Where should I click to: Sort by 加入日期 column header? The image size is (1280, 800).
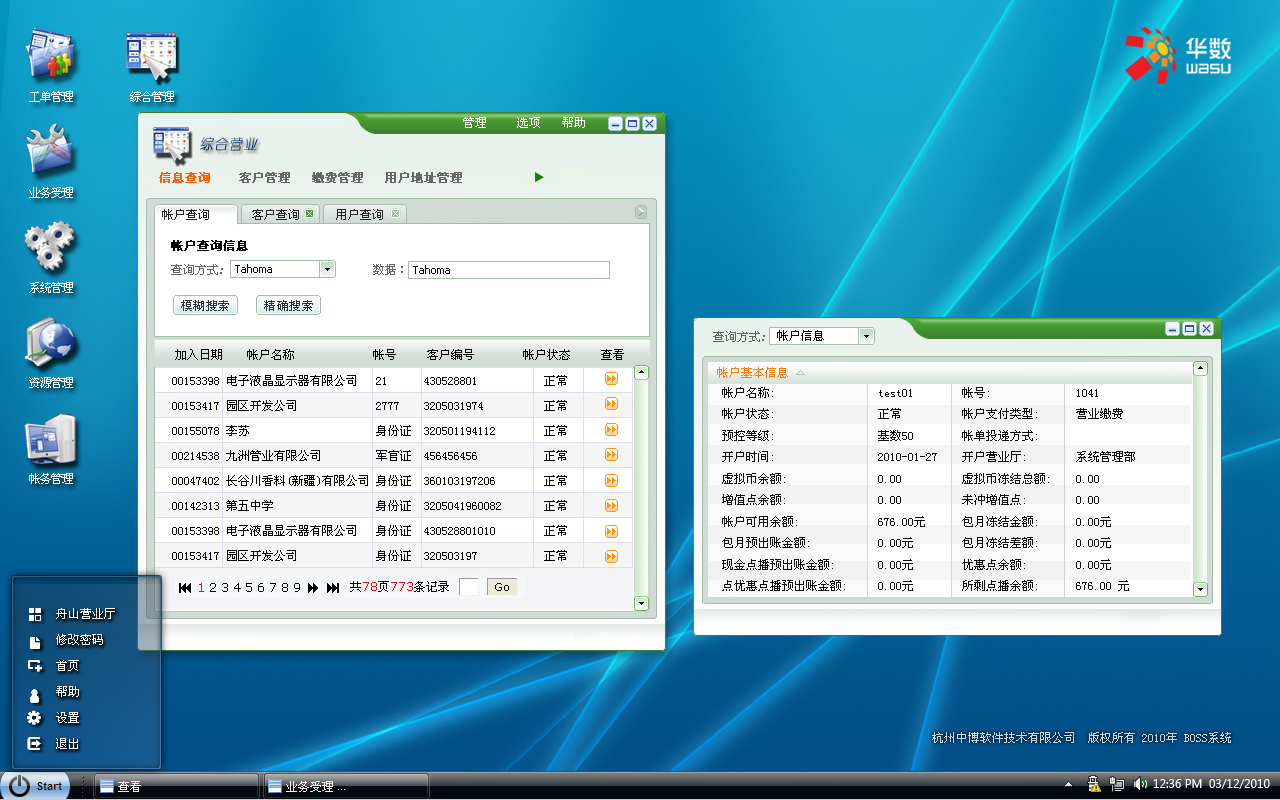198,355
